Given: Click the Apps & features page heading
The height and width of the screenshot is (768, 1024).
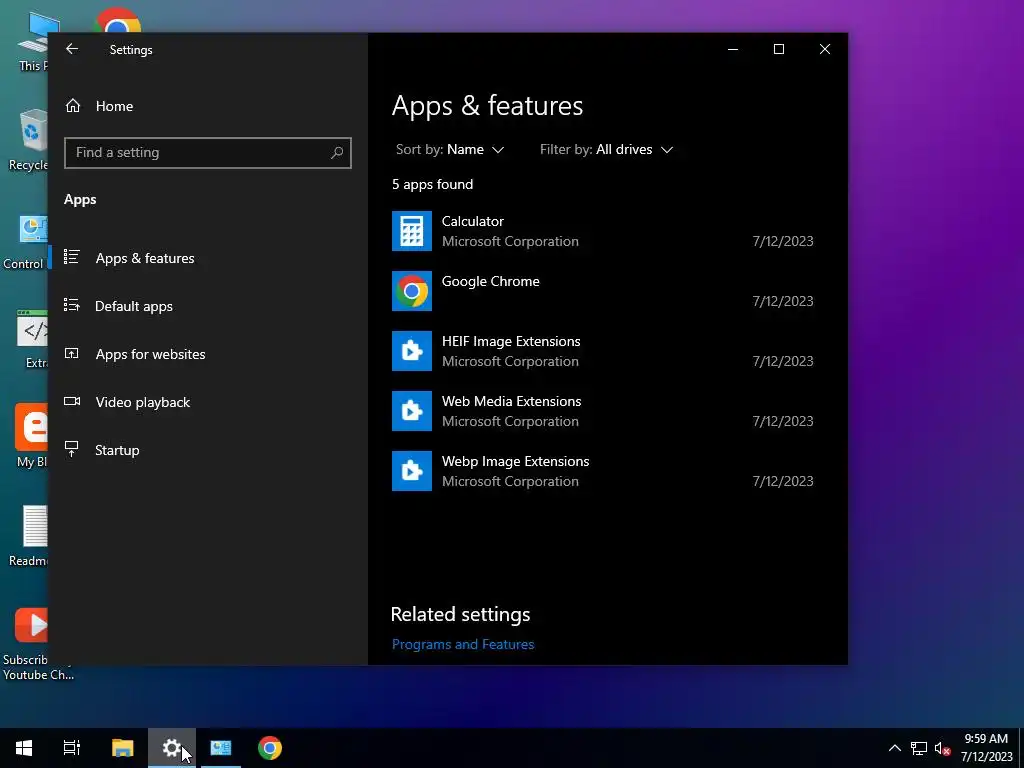Looking at the screenshot, I should pyautogui.click(x=487, y=106).
